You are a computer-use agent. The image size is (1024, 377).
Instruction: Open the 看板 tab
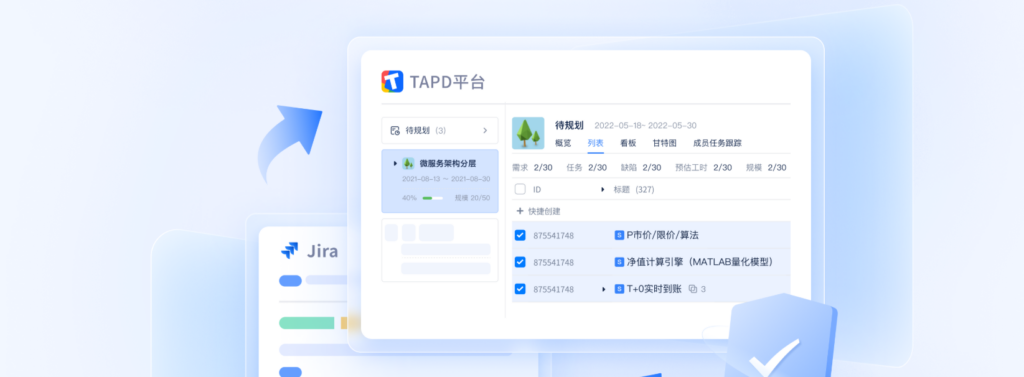[x=628, y=143]
